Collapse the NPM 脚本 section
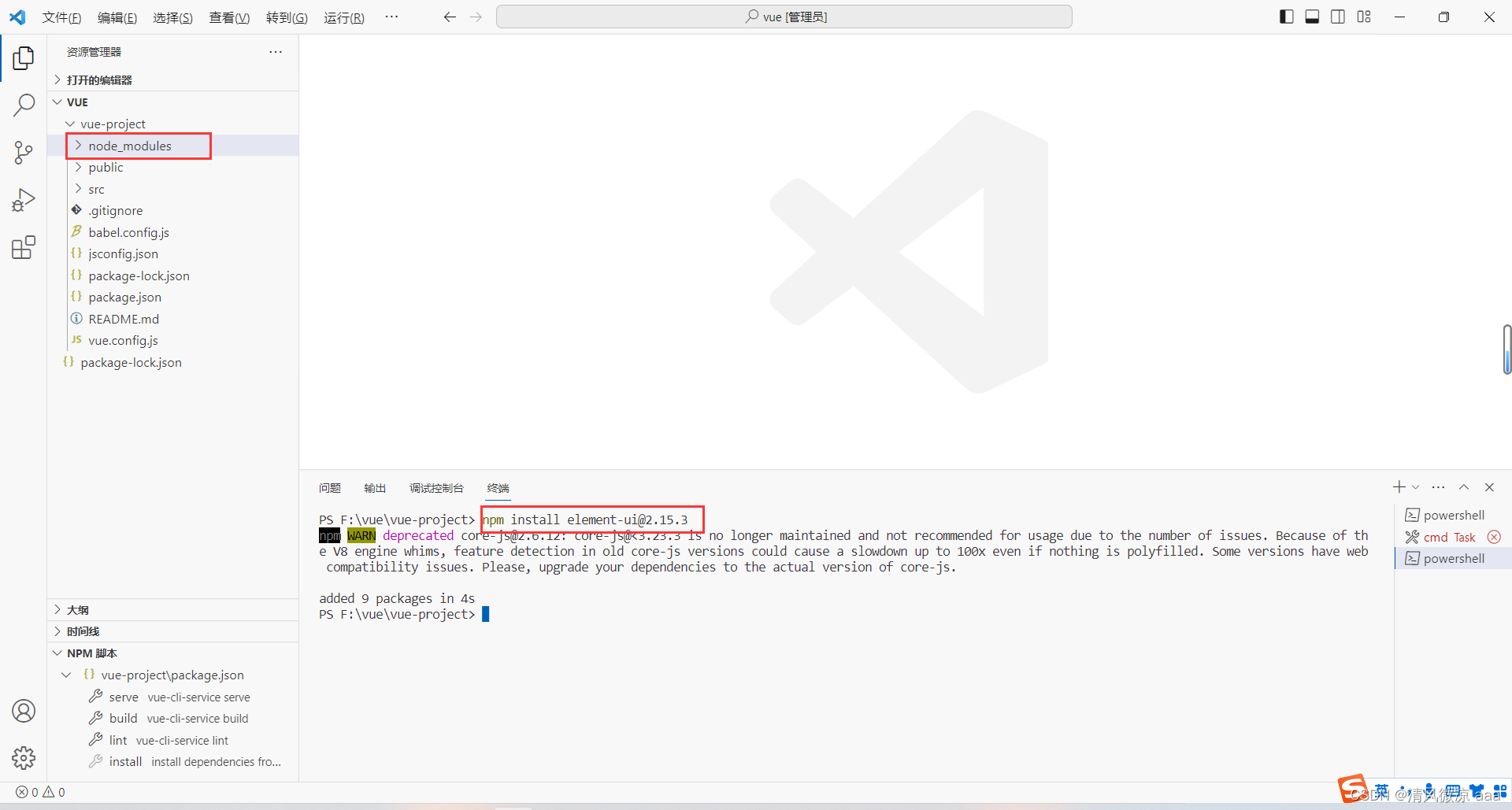Viewport: 1512px width, 810px height. tap(173, 653)
